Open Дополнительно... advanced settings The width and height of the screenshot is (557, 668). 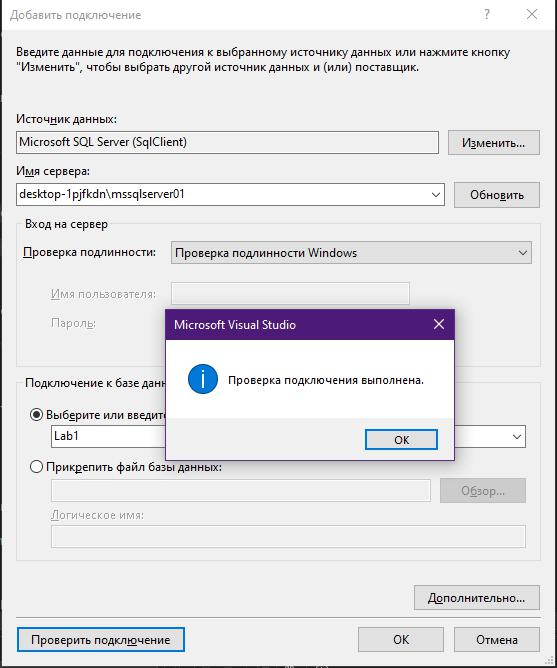[476, 598]
